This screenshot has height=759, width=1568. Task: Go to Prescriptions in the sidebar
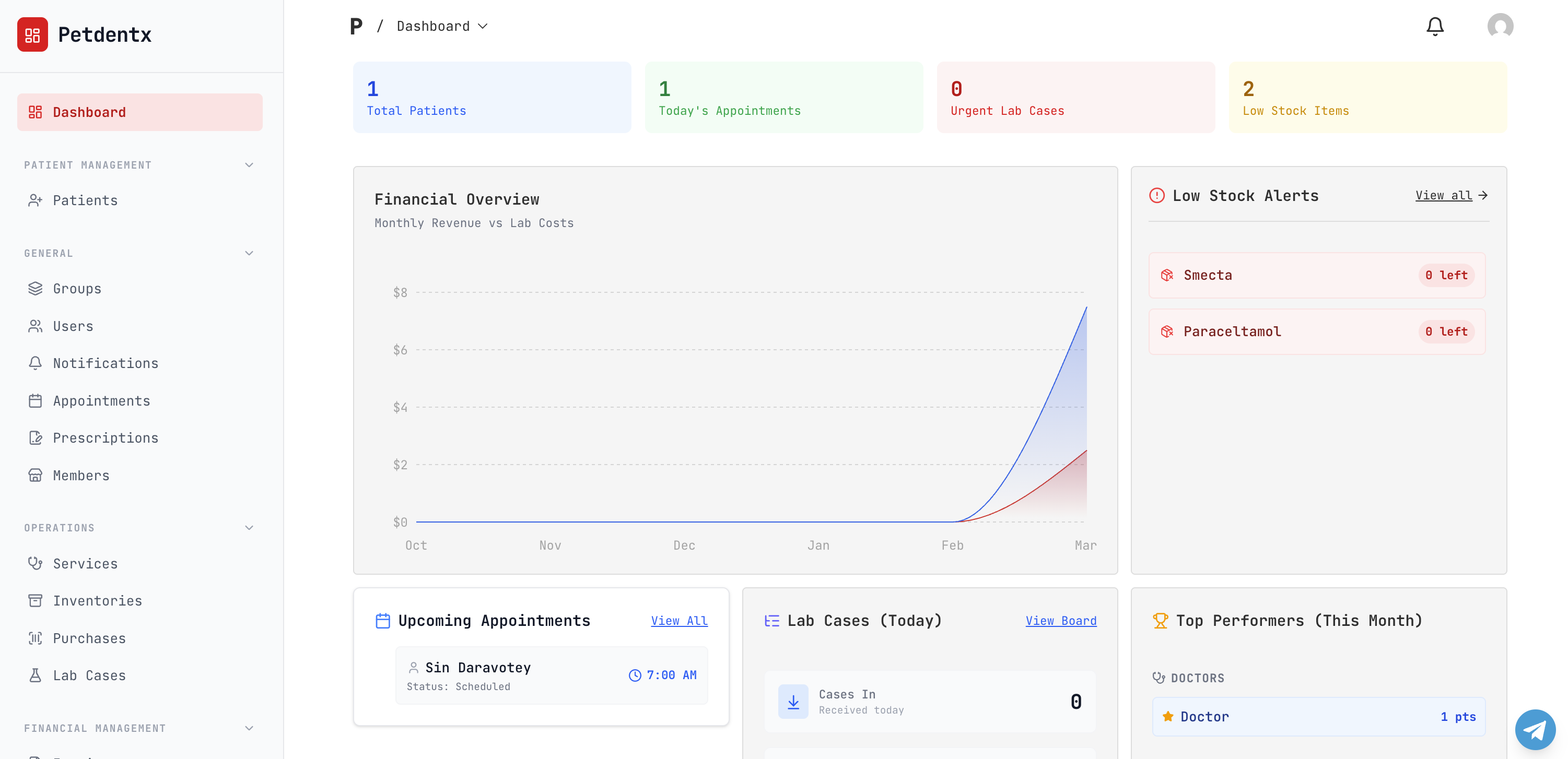coord(106,438)
